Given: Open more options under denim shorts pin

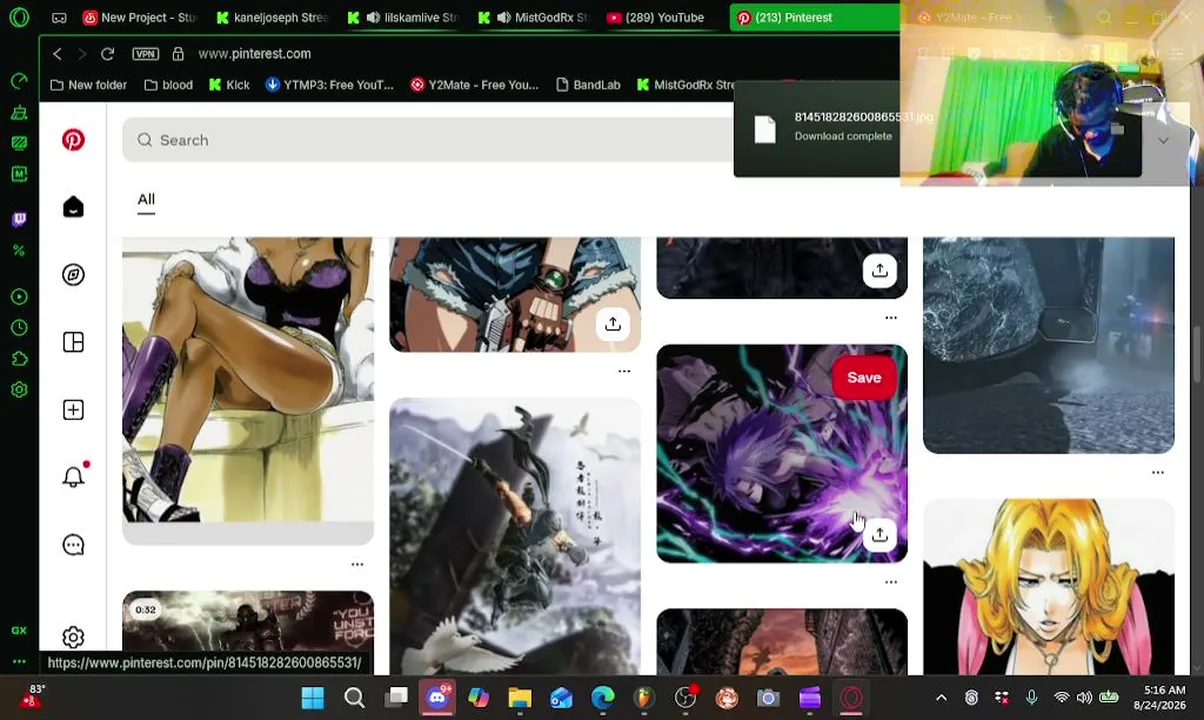Looking at the screenshot, I should tap(624, 371).
